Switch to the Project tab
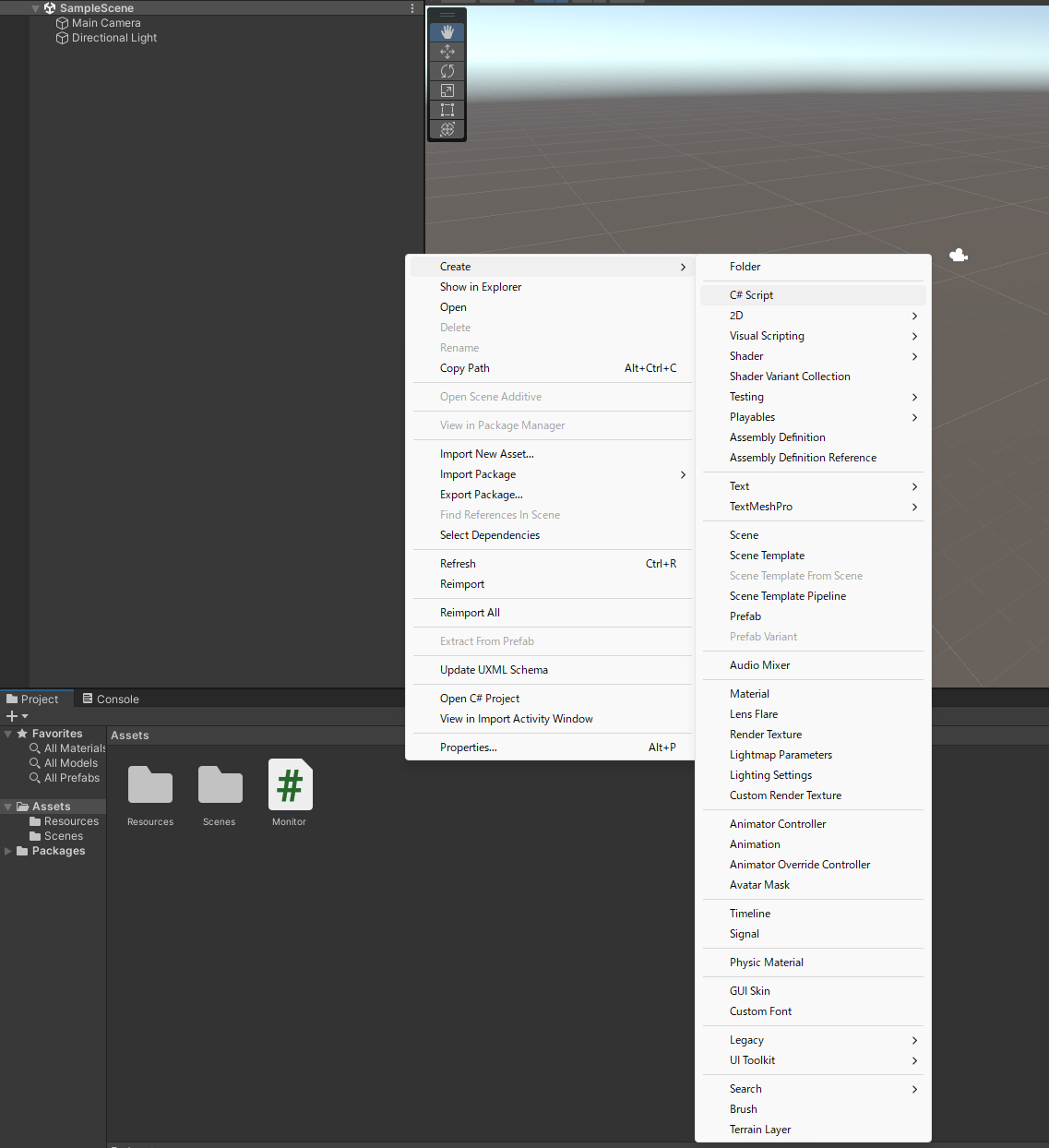The width and height of the screenshot is (1049, 1148). pos(32,700)
